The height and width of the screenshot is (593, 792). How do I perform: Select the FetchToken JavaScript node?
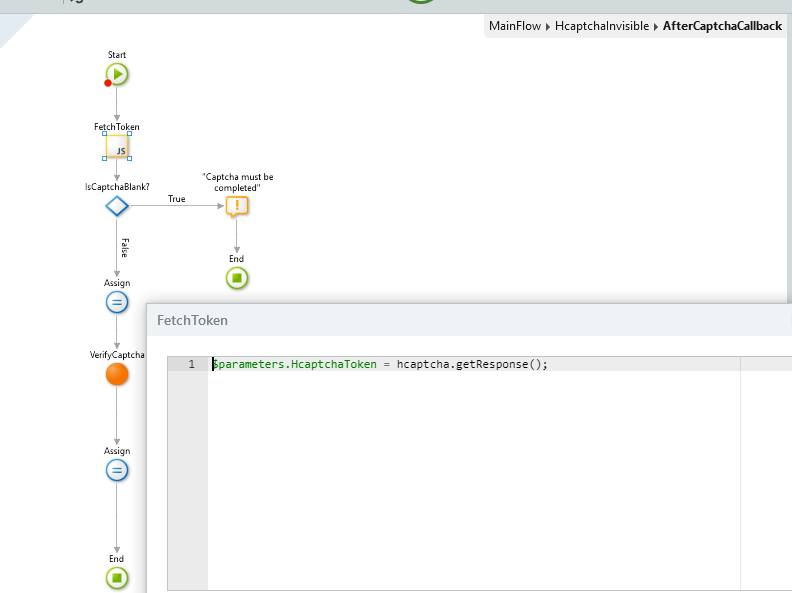117,149
